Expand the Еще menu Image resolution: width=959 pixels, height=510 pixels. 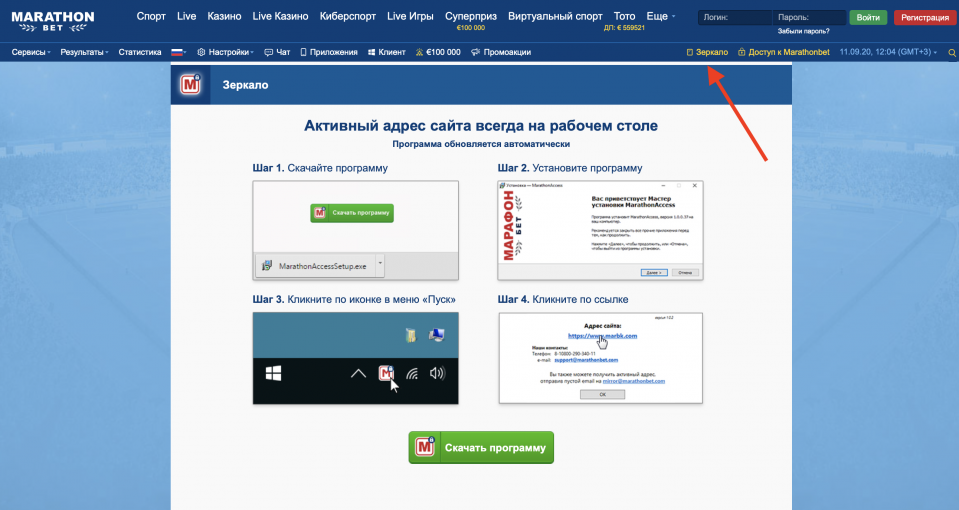(x=661, y=17)
